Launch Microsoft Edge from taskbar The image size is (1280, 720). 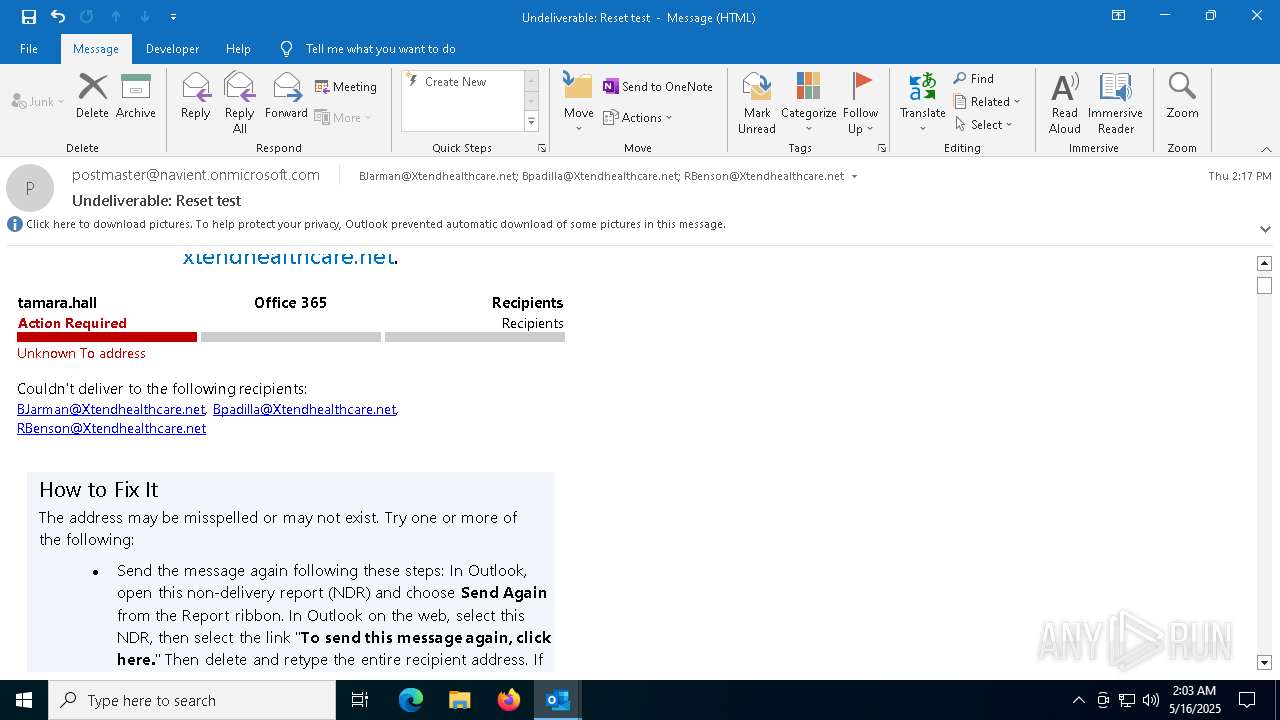click(411, 700)
